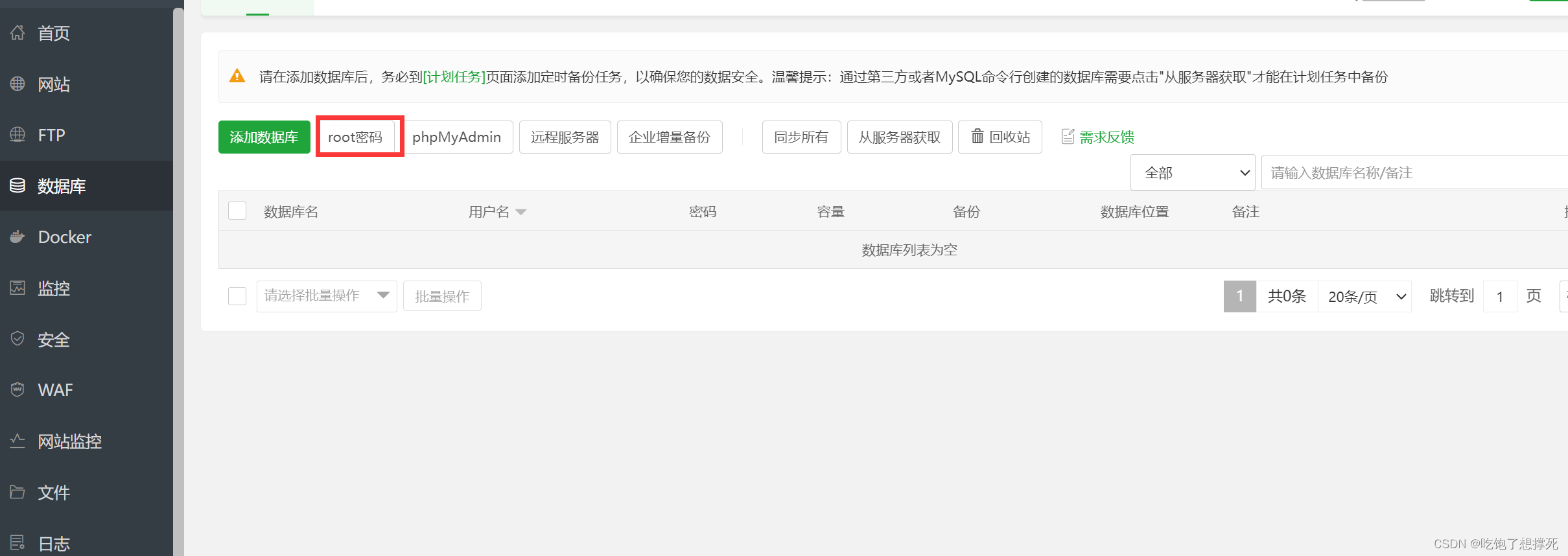
Task: Click the 企业增量备份 button
Action: click(670, 137)
